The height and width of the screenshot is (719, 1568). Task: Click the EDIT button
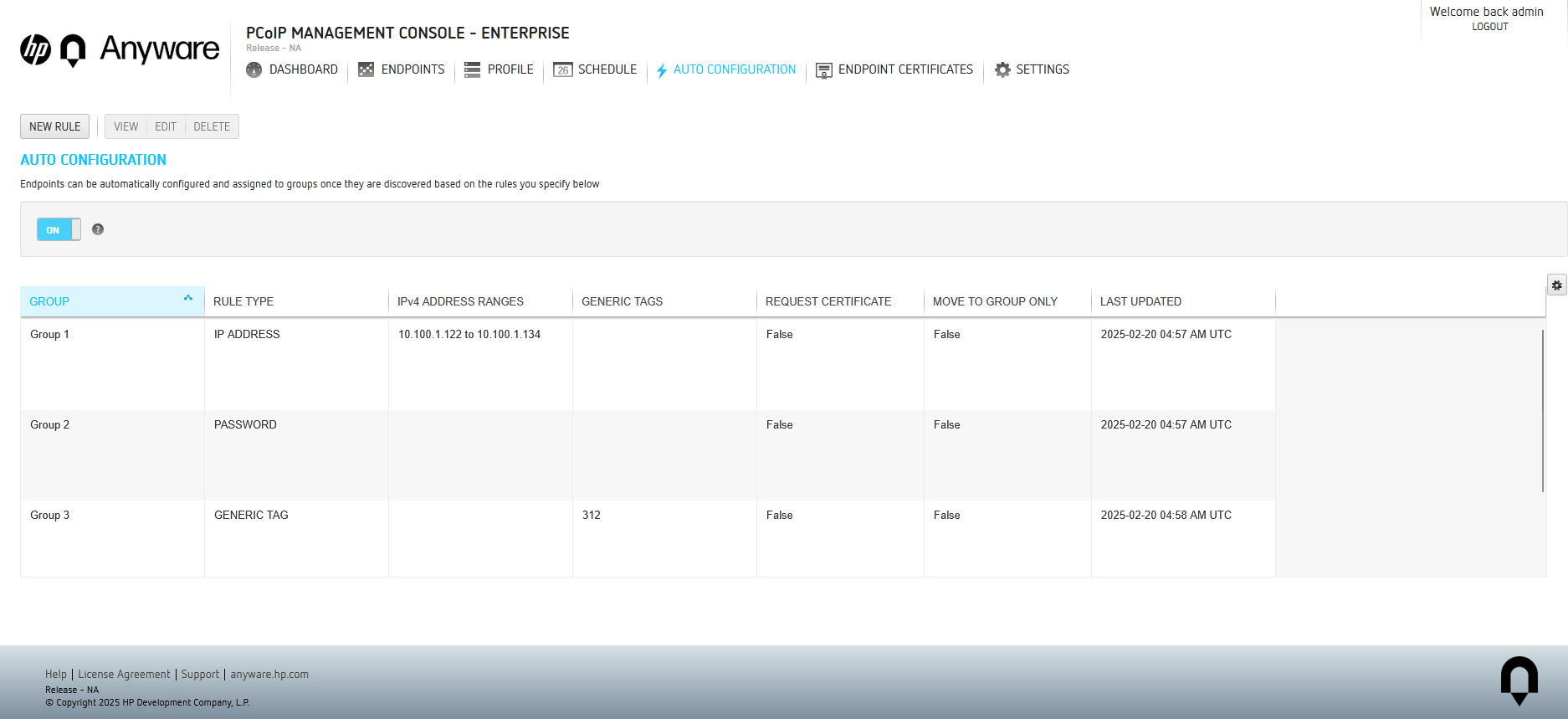click(166, 126)
